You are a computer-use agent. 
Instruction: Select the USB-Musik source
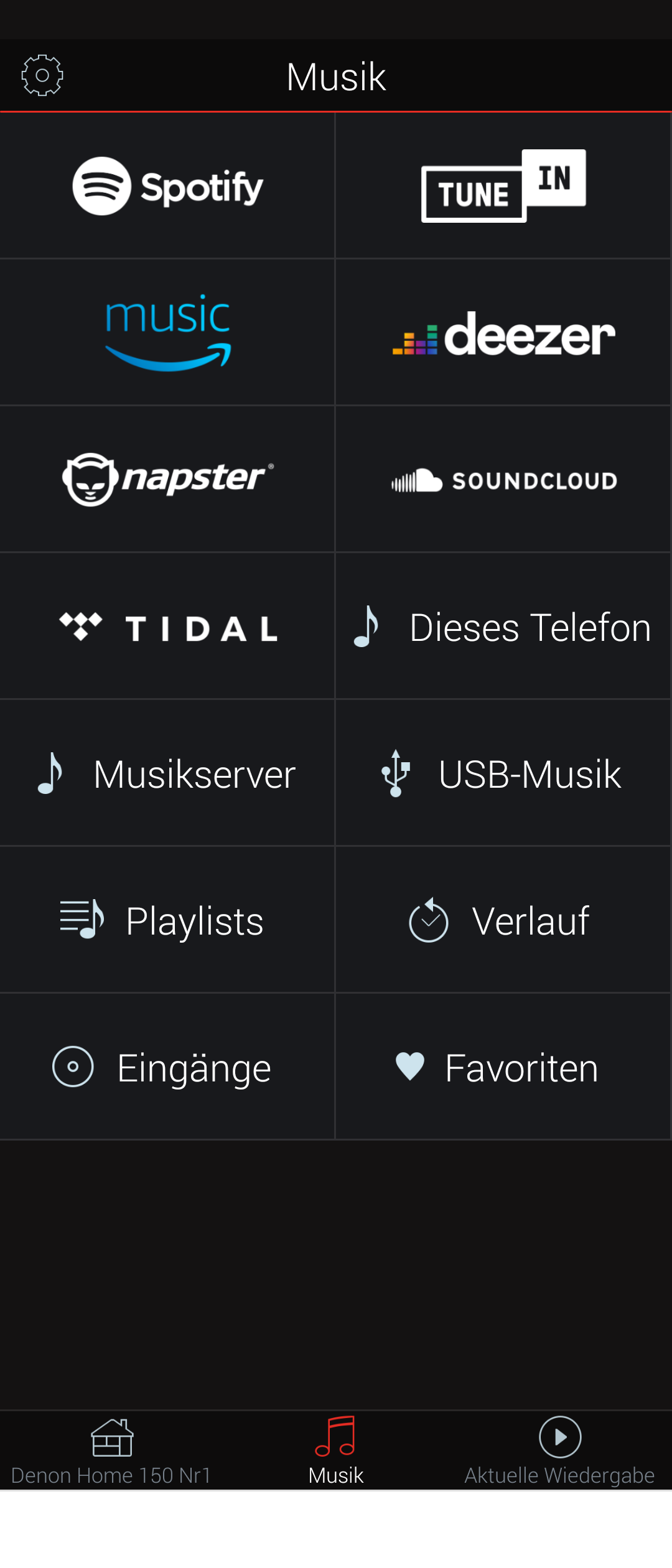503,773
